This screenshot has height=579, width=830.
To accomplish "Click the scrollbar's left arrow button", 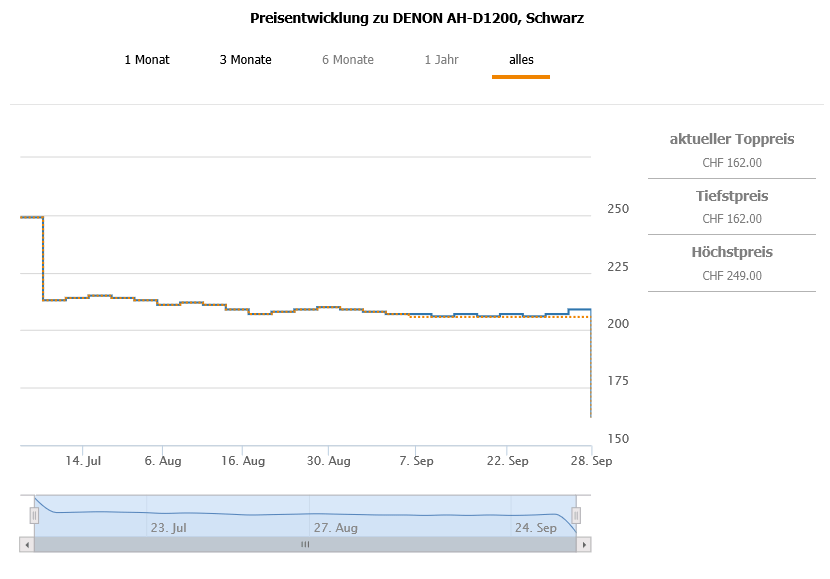I will [x=26, y=545].
